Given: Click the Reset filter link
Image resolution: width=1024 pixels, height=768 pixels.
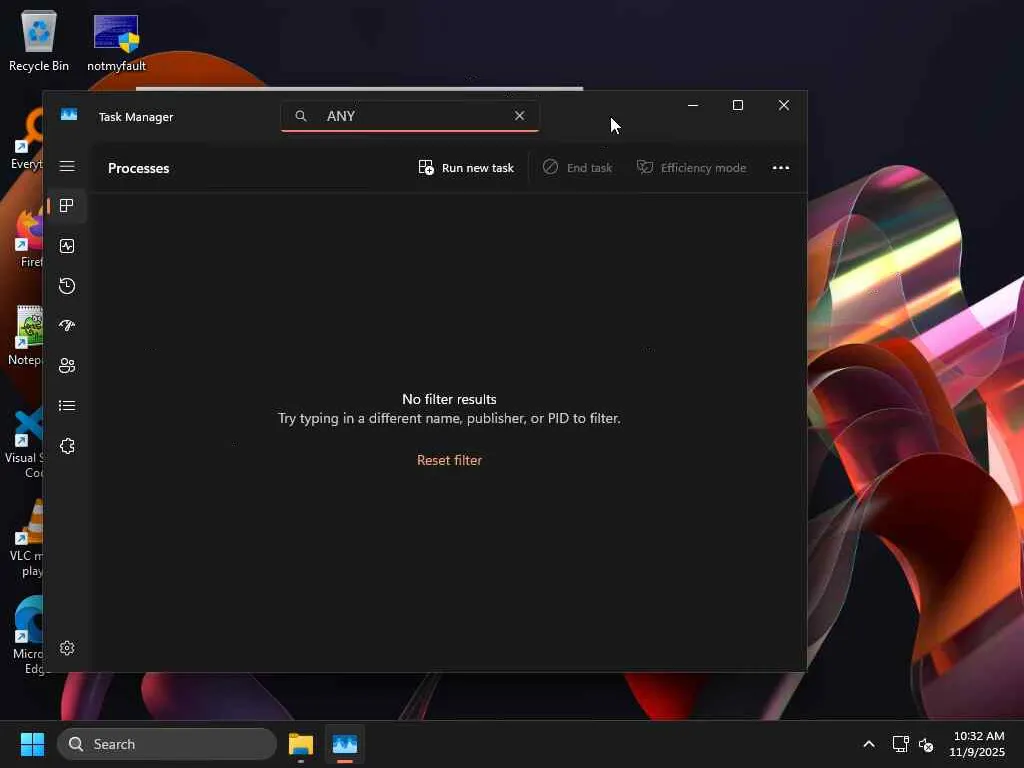Looking at the screenshot, I should 449,460.
